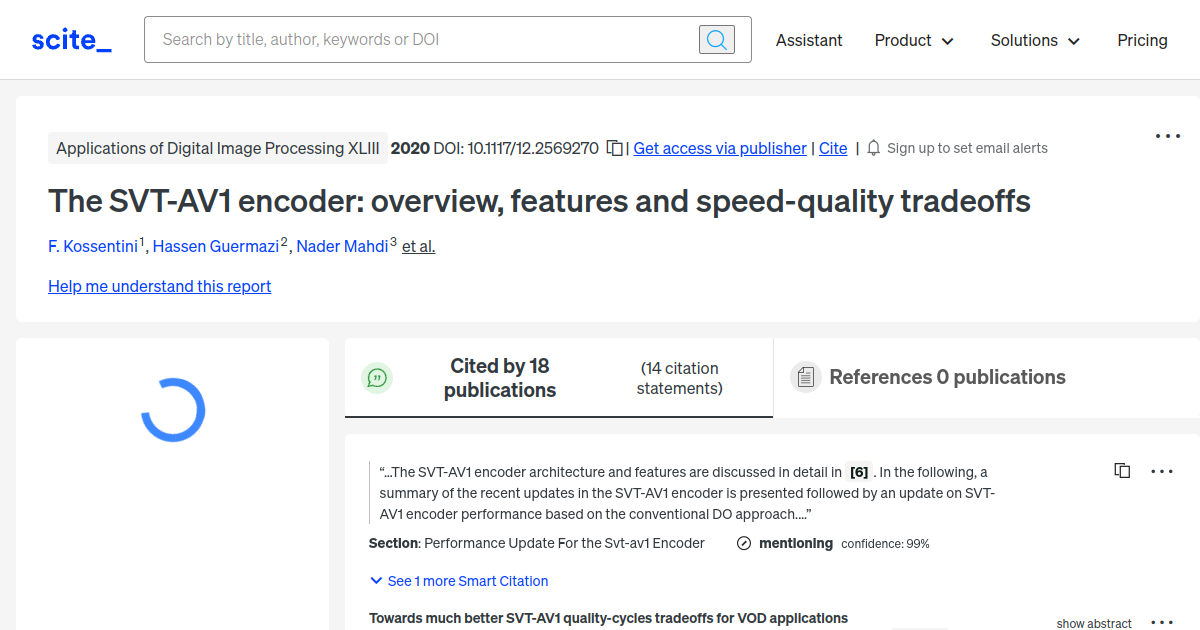
Task: Click the scite_ logo
Action: coord(70,39)
